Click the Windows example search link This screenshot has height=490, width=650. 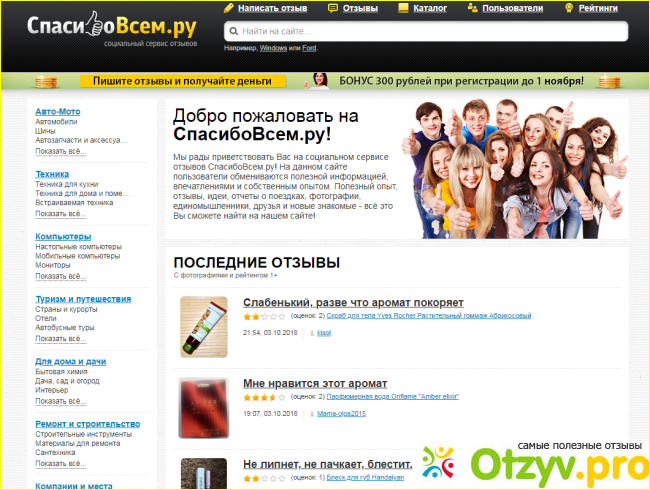[272, 48]
